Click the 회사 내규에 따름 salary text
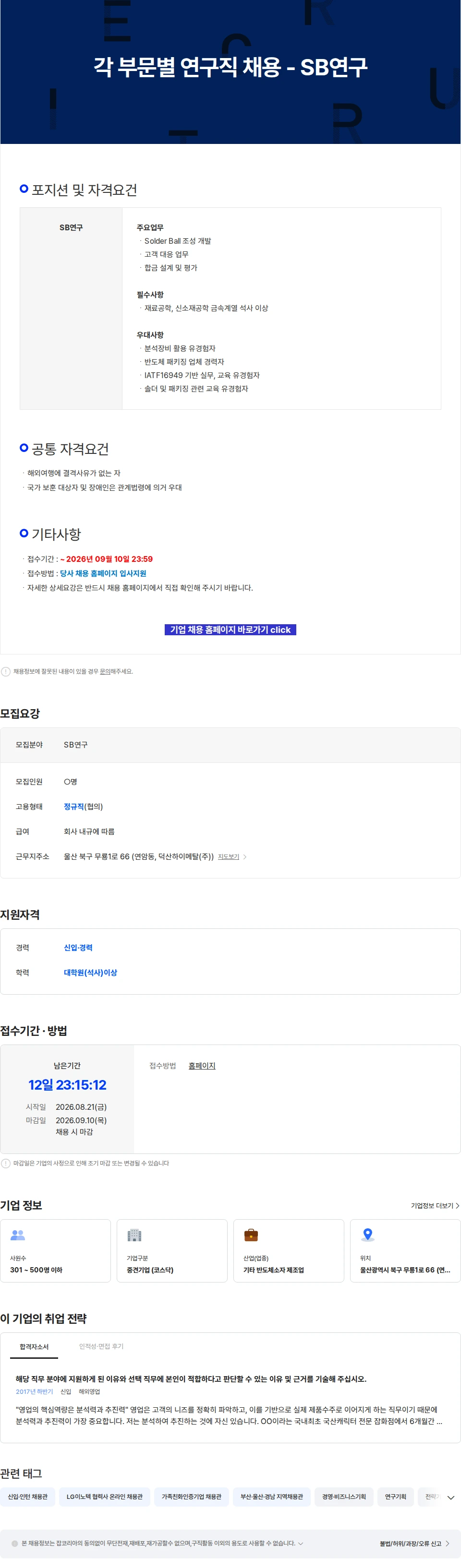This screenshot has width=461, height=1568. (89, 832)
